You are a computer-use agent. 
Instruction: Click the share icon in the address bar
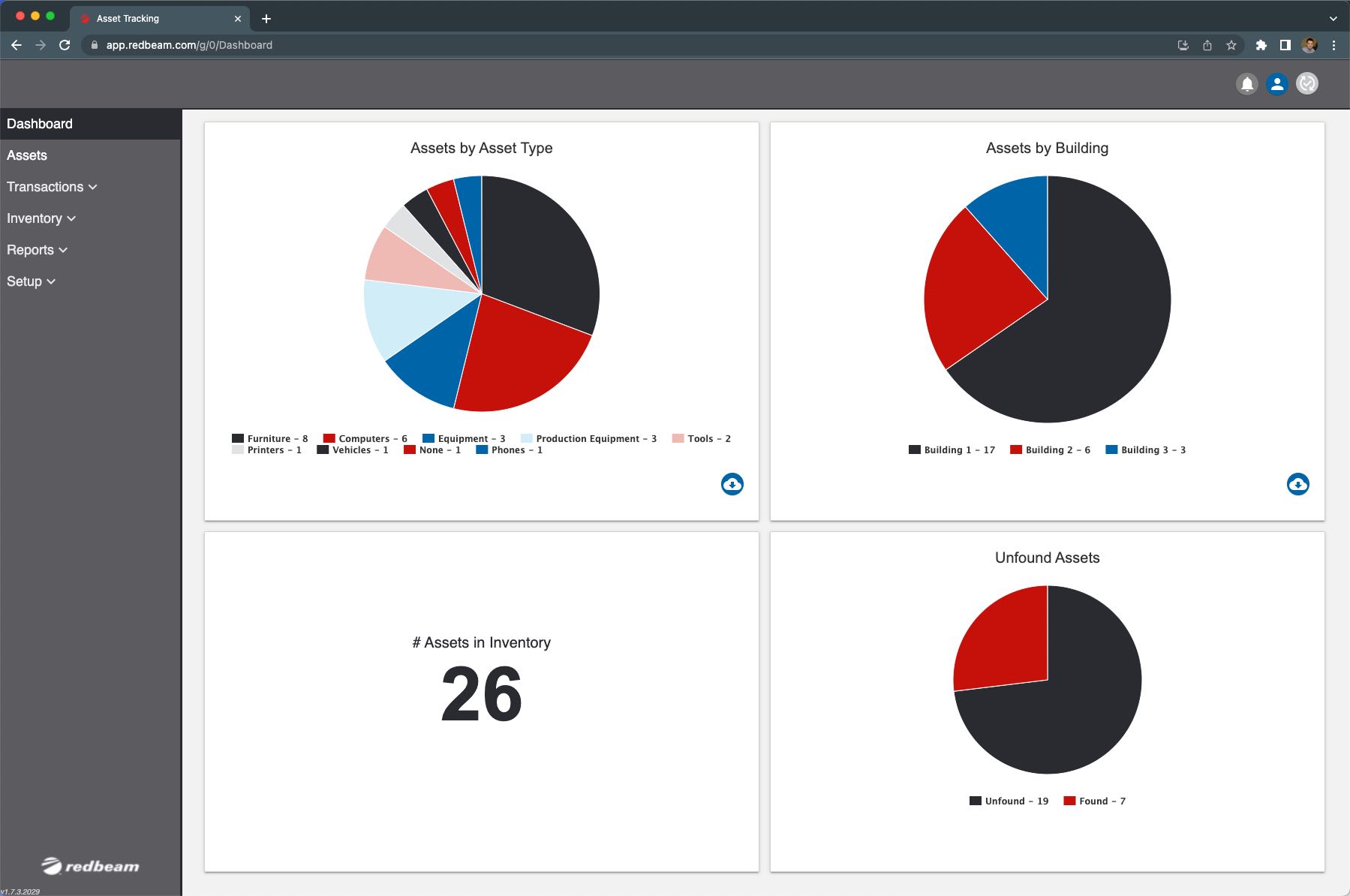point(1207,45)
